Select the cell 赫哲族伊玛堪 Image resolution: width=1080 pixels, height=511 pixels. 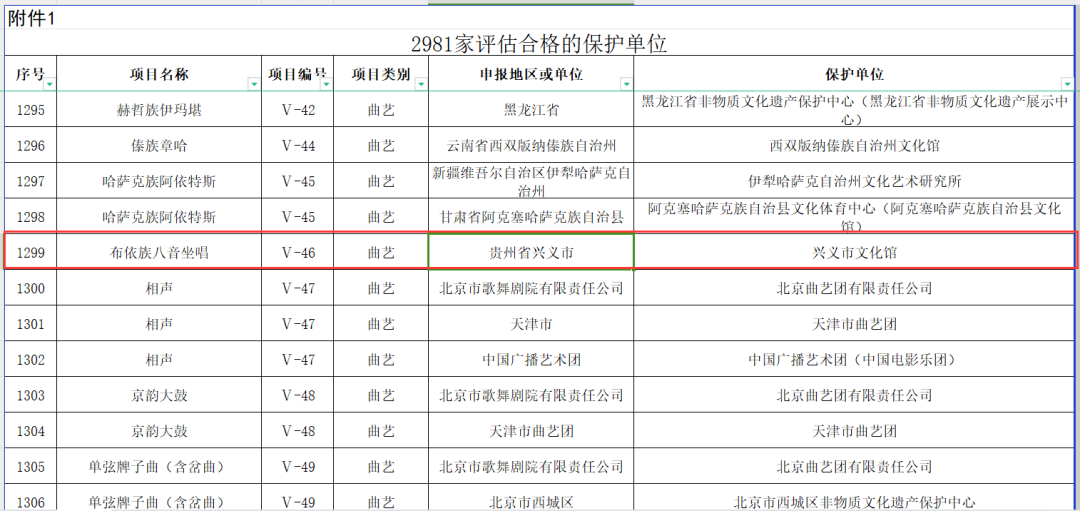pos(159,110)
